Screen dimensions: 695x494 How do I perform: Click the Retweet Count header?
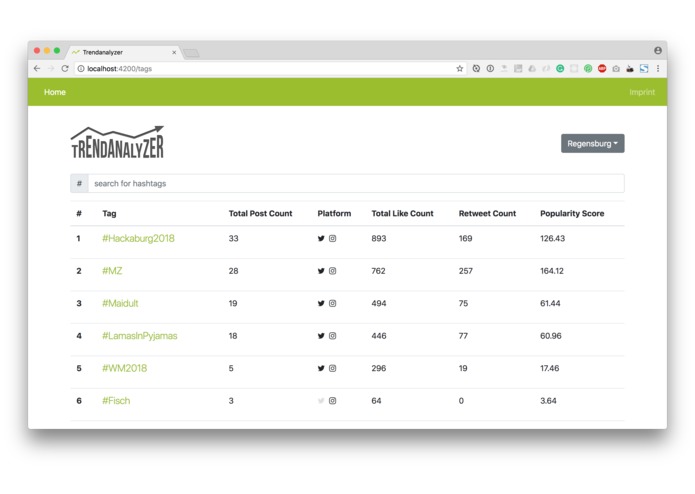tap(488, 214)
